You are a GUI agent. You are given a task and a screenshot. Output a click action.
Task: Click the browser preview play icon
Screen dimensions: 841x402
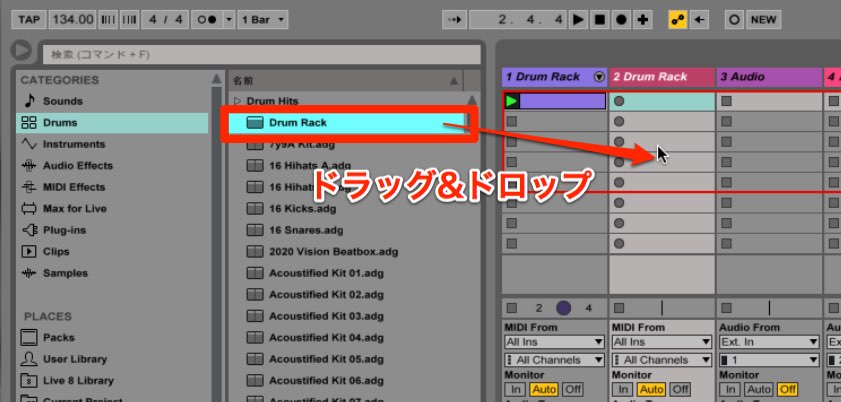pyautogui.click(x=22, y=51)
